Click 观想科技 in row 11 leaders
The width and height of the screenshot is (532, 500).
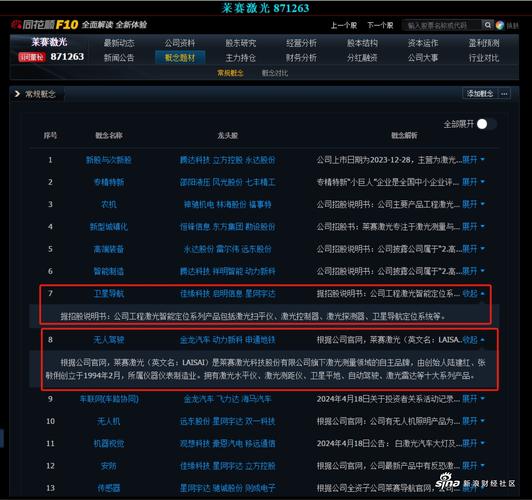195,443
